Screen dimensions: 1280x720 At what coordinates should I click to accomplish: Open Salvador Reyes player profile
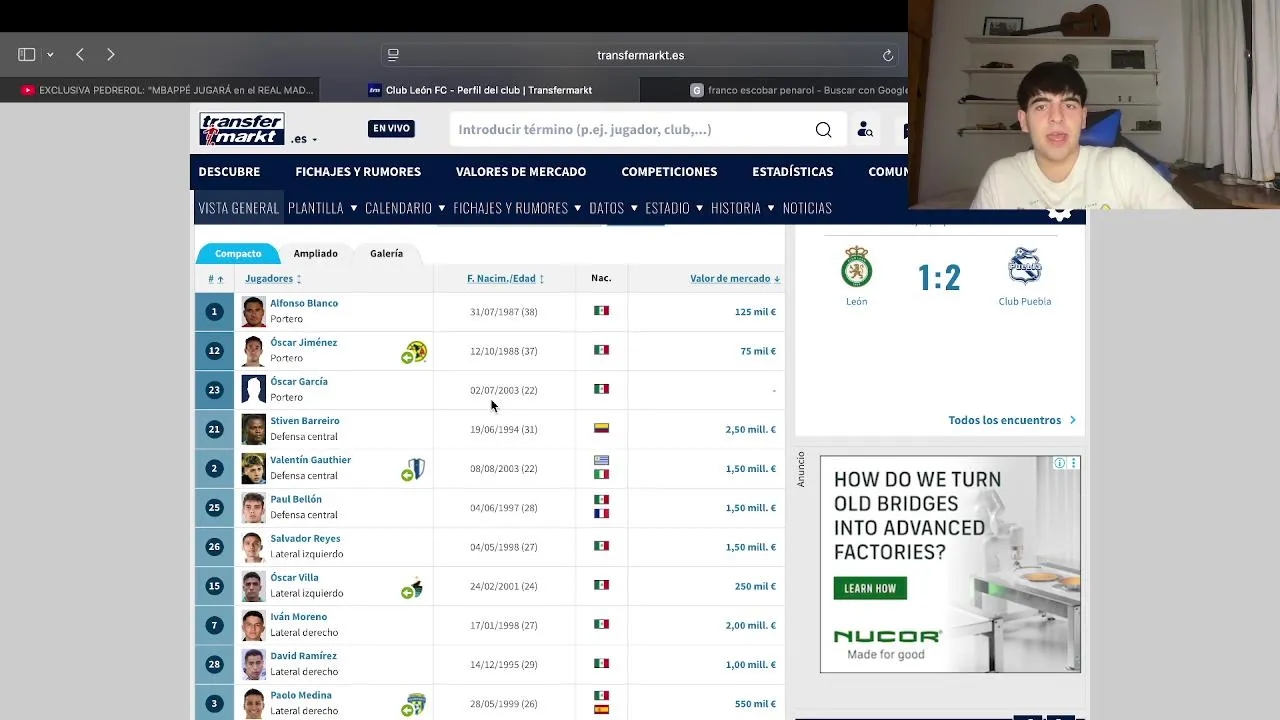(305, 538)
